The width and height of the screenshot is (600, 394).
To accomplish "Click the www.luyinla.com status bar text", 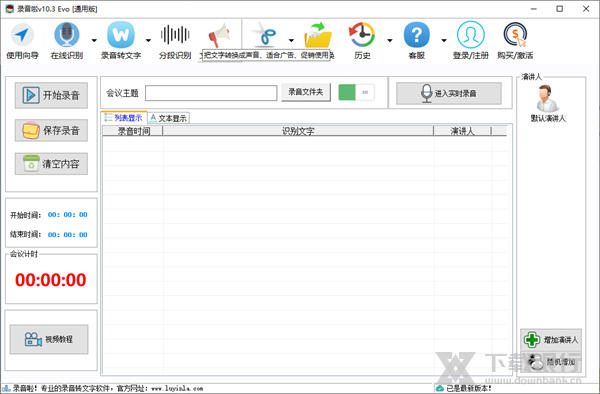I will 177,389.
